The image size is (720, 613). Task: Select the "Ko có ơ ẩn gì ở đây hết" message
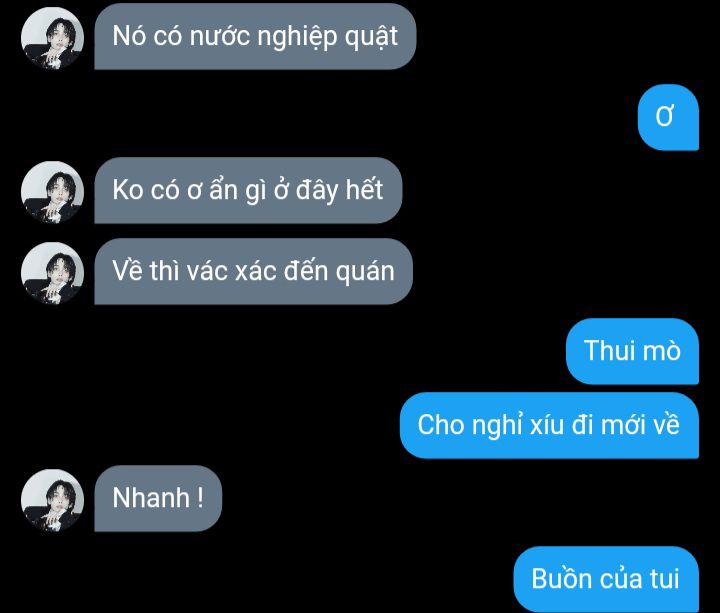click(x=248, y=190)
